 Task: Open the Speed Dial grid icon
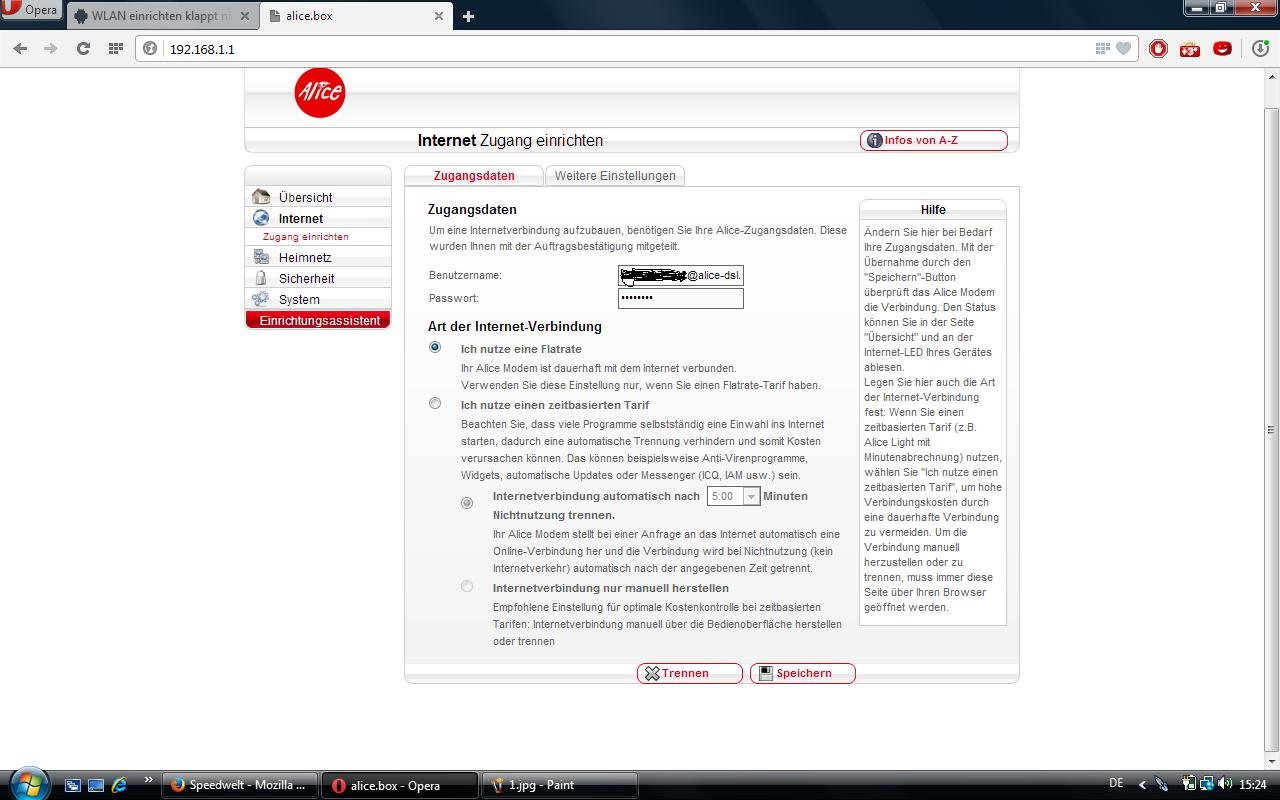[115, 48]
